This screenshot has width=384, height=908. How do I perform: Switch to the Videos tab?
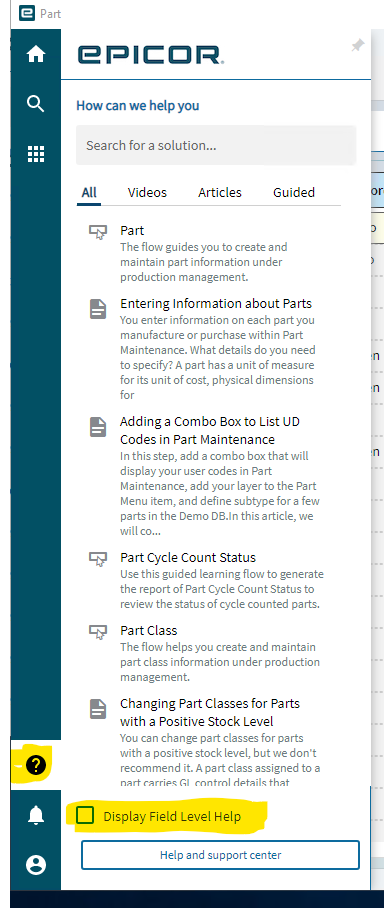147,193
